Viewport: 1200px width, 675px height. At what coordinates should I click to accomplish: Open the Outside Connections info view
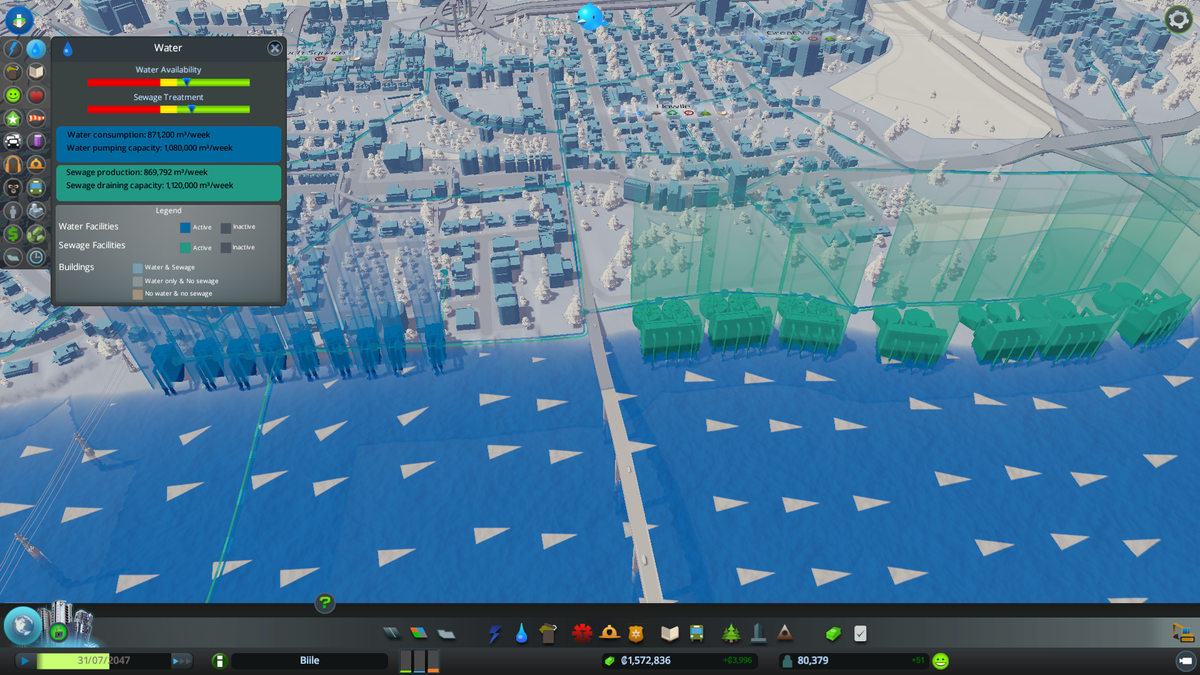37,211
